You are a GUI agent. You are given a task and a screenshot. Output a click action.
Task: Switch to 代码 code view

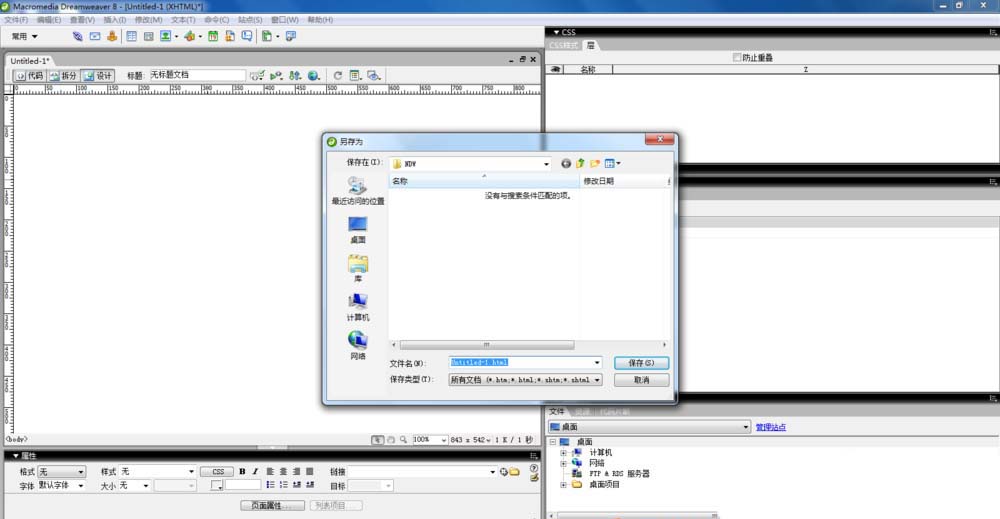click(29, 75)
